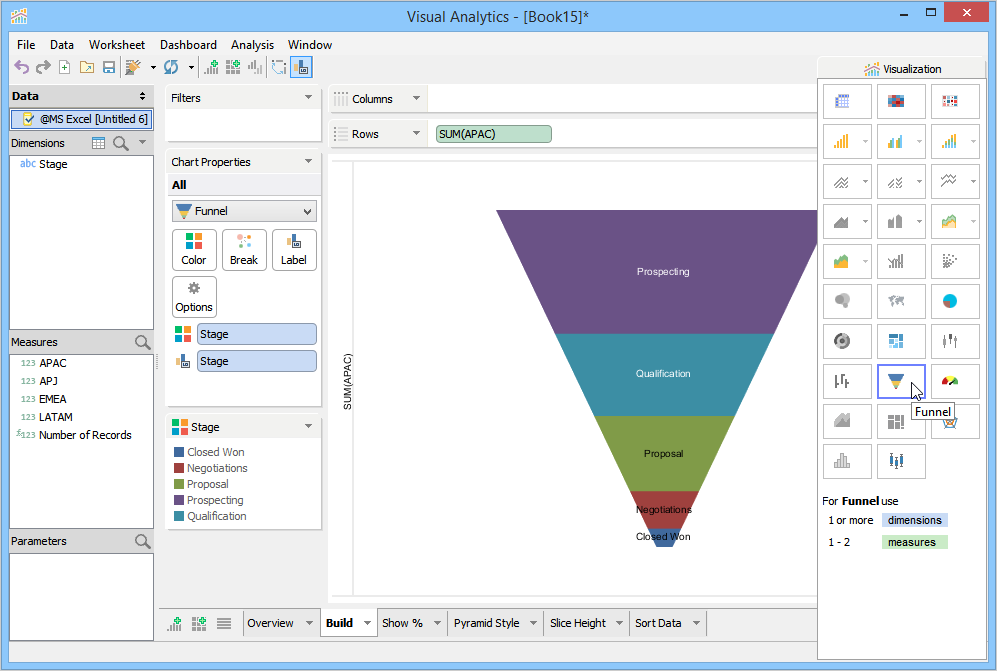The image size is (997, 671).
Task: Choose the candlestick chart visualization icon
Action: coord(954,342)
